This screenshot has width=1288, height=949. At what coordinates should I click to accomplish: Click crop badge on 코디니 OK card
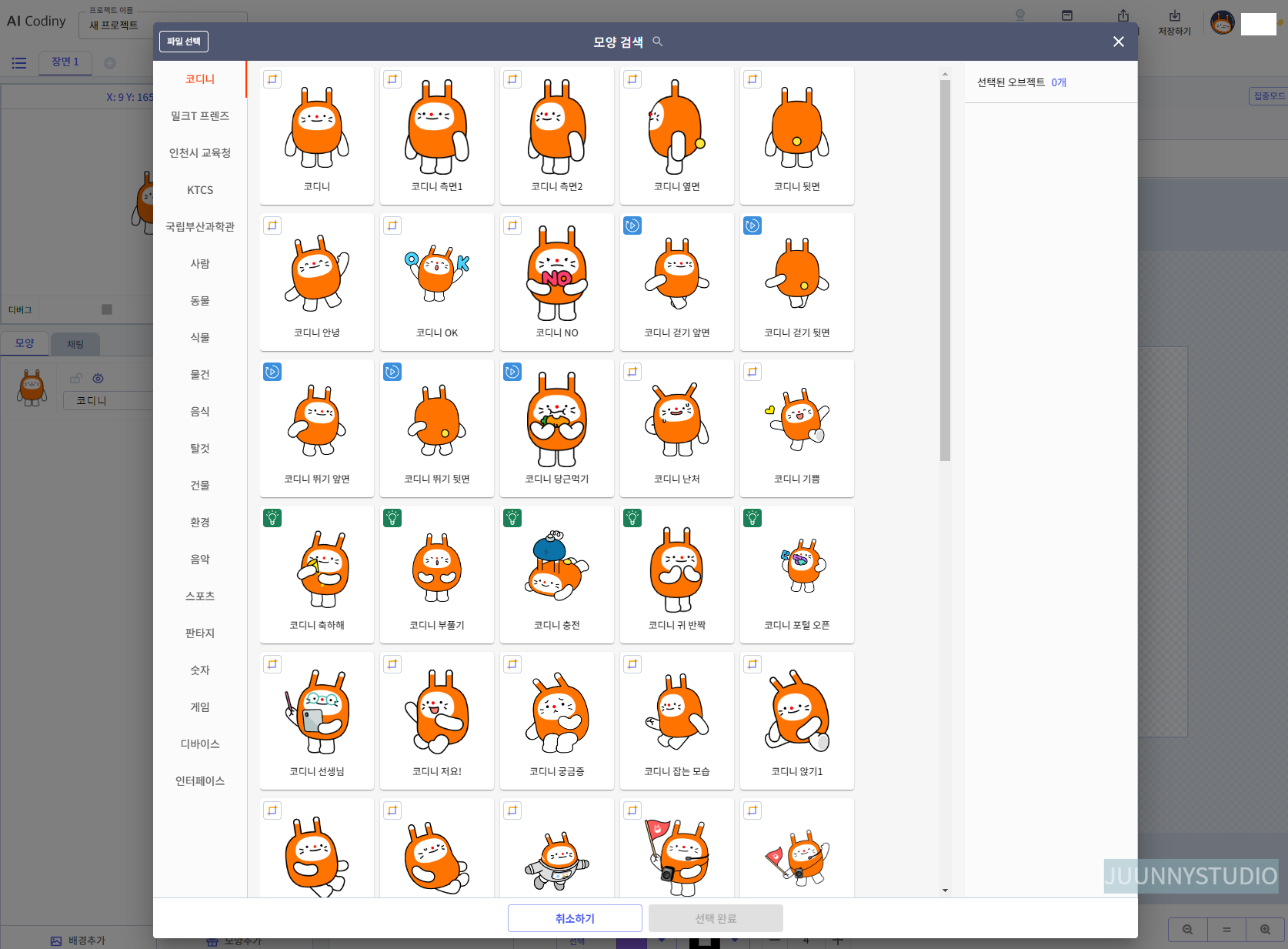[392, 226]
